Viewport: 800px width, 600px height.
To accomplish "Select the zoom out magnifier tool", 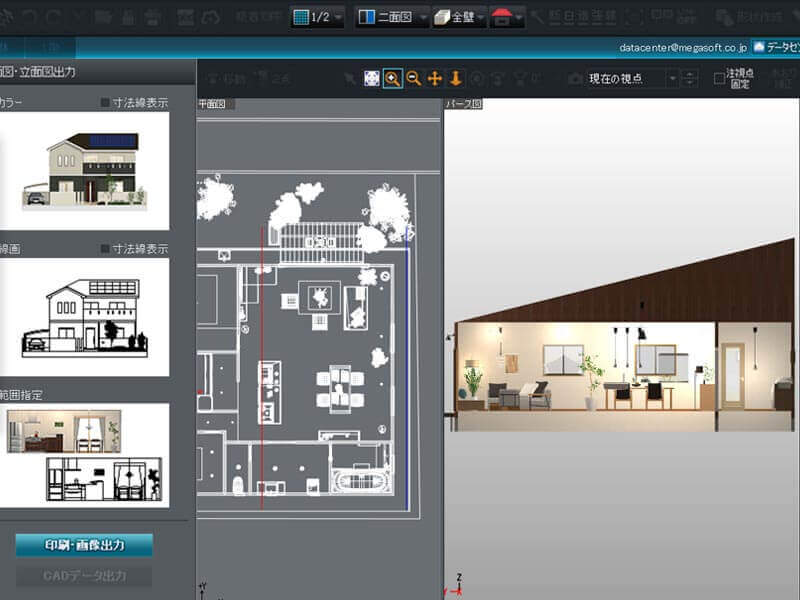I will click(x=413, y=78).
